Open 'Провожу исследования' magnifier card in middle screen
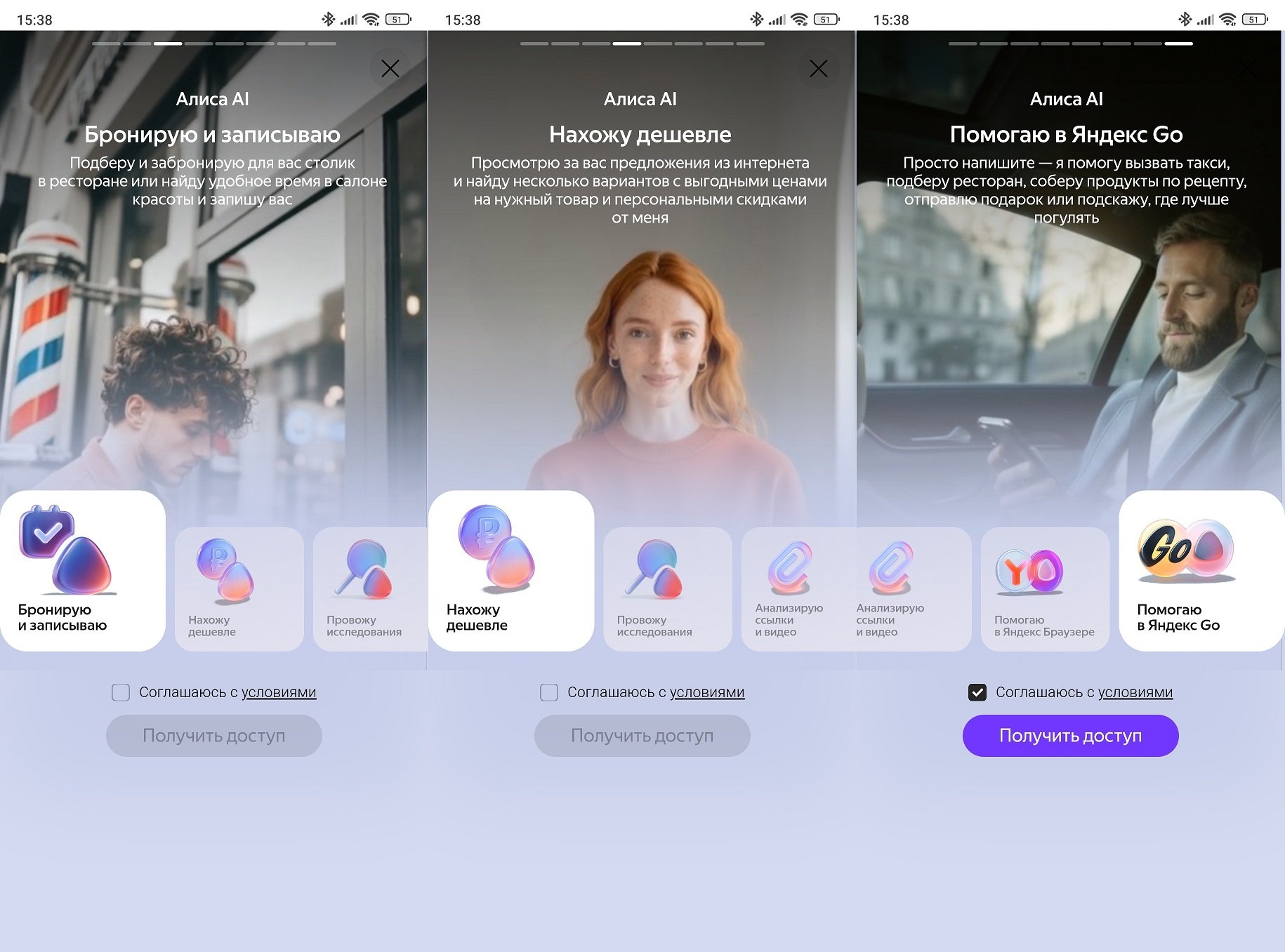The width and height of the screenshot is (1285, 952). (667, 589)
